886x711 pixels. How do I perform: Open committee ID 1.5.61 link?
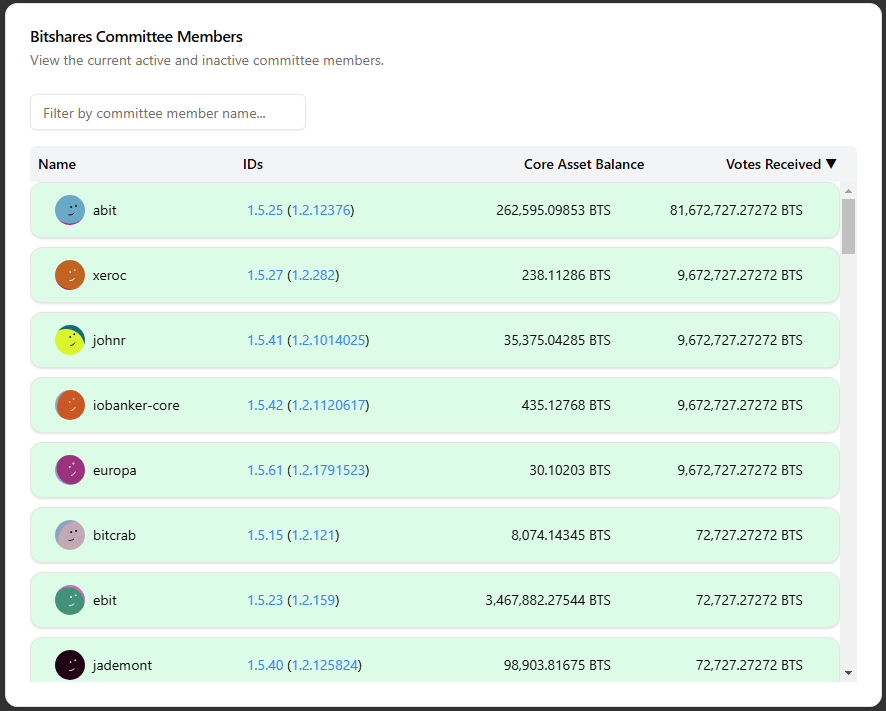pos(265,470)
